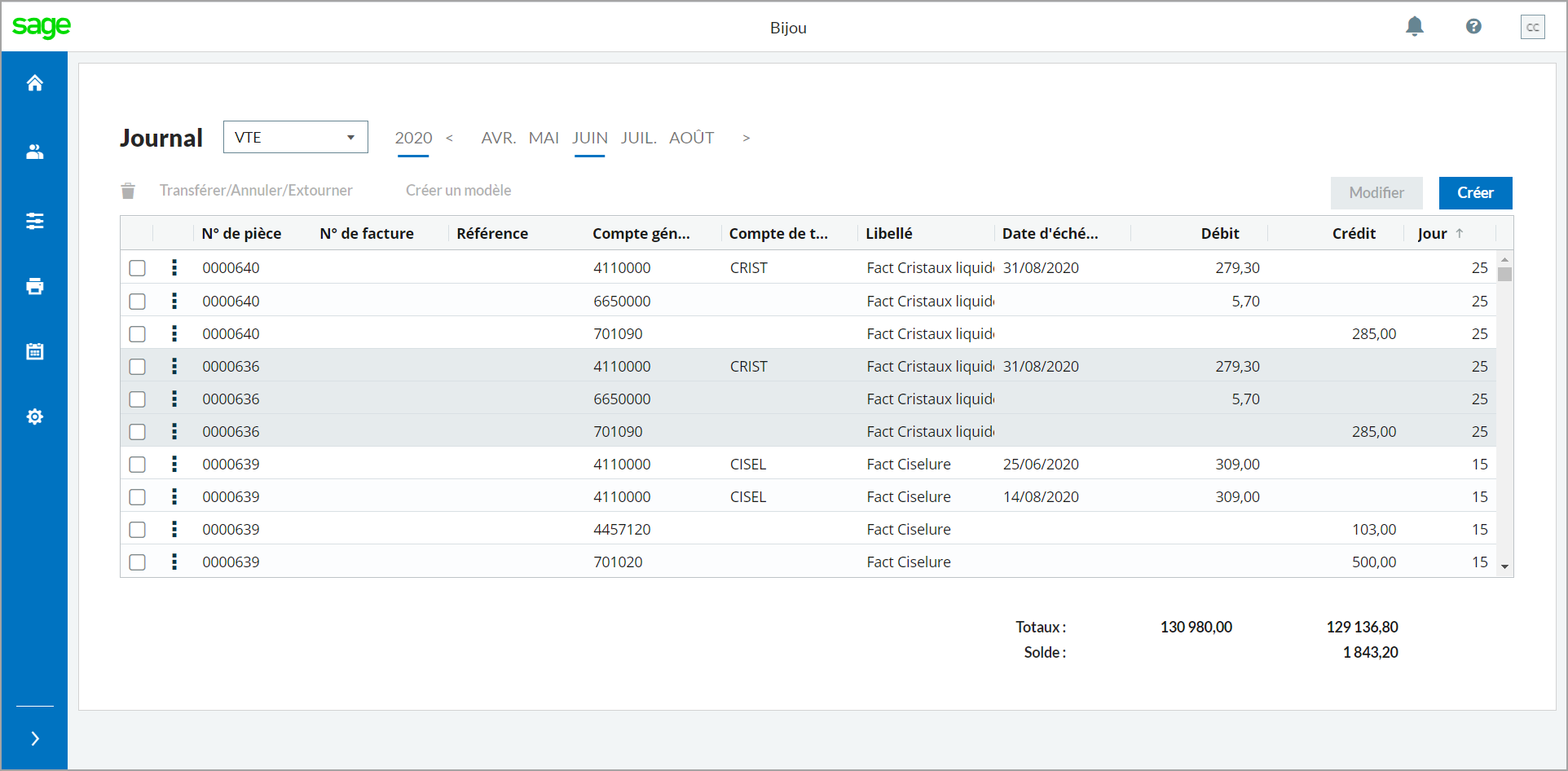Open the Home icon in sidebar
Viewport: 1568px width, 771px height.
34,82
